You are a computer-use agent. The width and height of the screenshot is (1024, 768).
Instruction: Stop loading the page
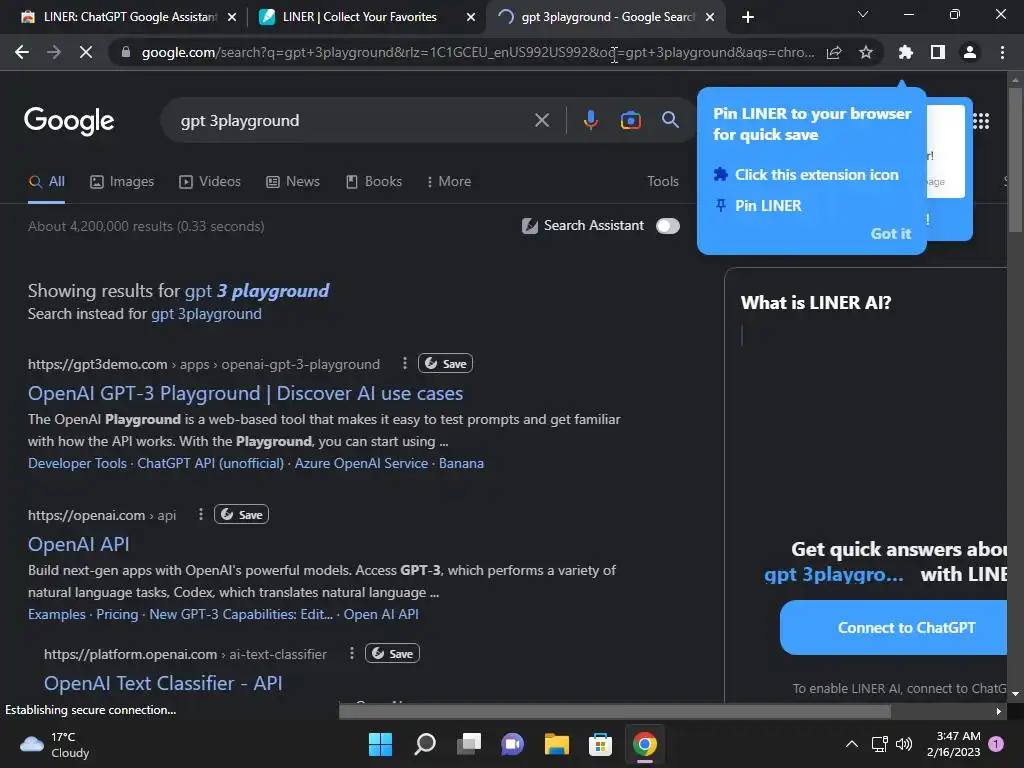point(86,52)
